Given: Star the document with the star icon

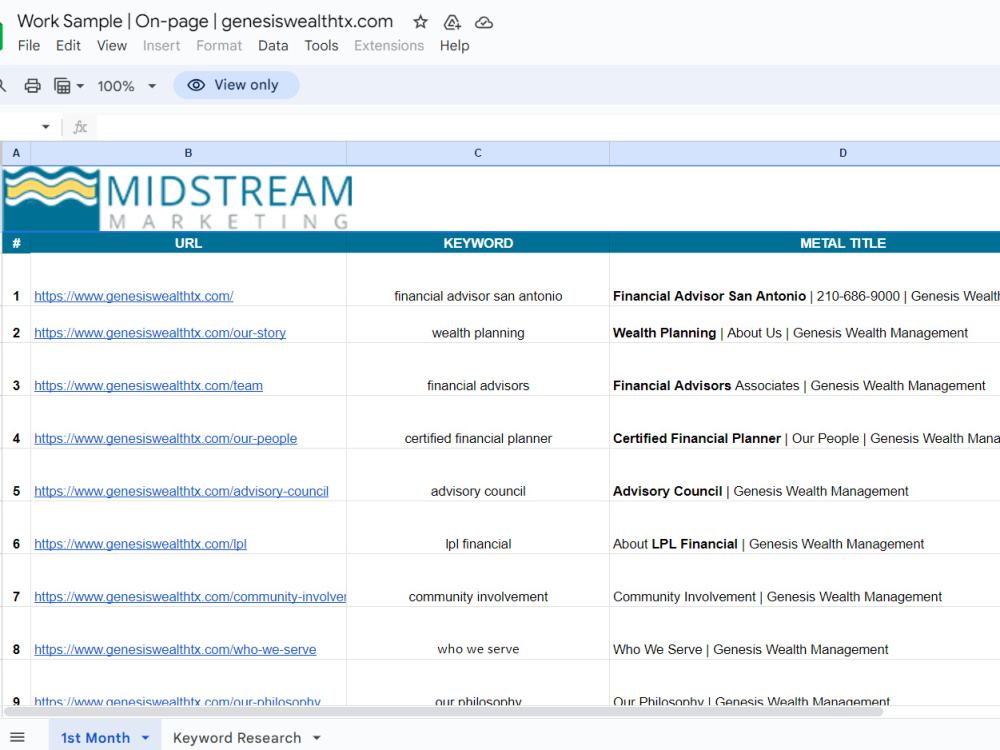Looking at the screenshot, I should (x=420, y=22).
